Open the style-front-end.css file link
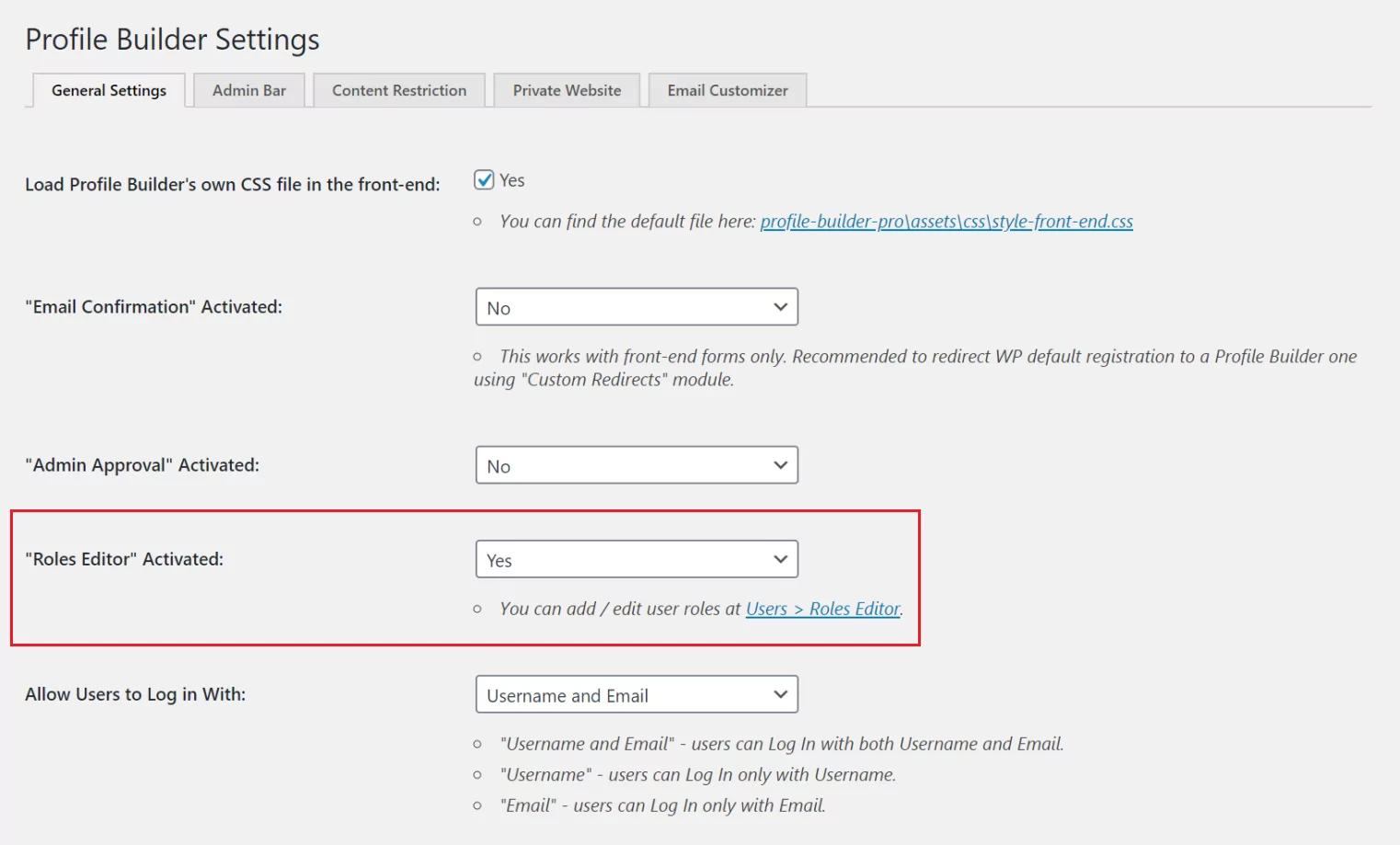Image resolution: width=1400 pixels, height=845 pixels. point(947,222)
